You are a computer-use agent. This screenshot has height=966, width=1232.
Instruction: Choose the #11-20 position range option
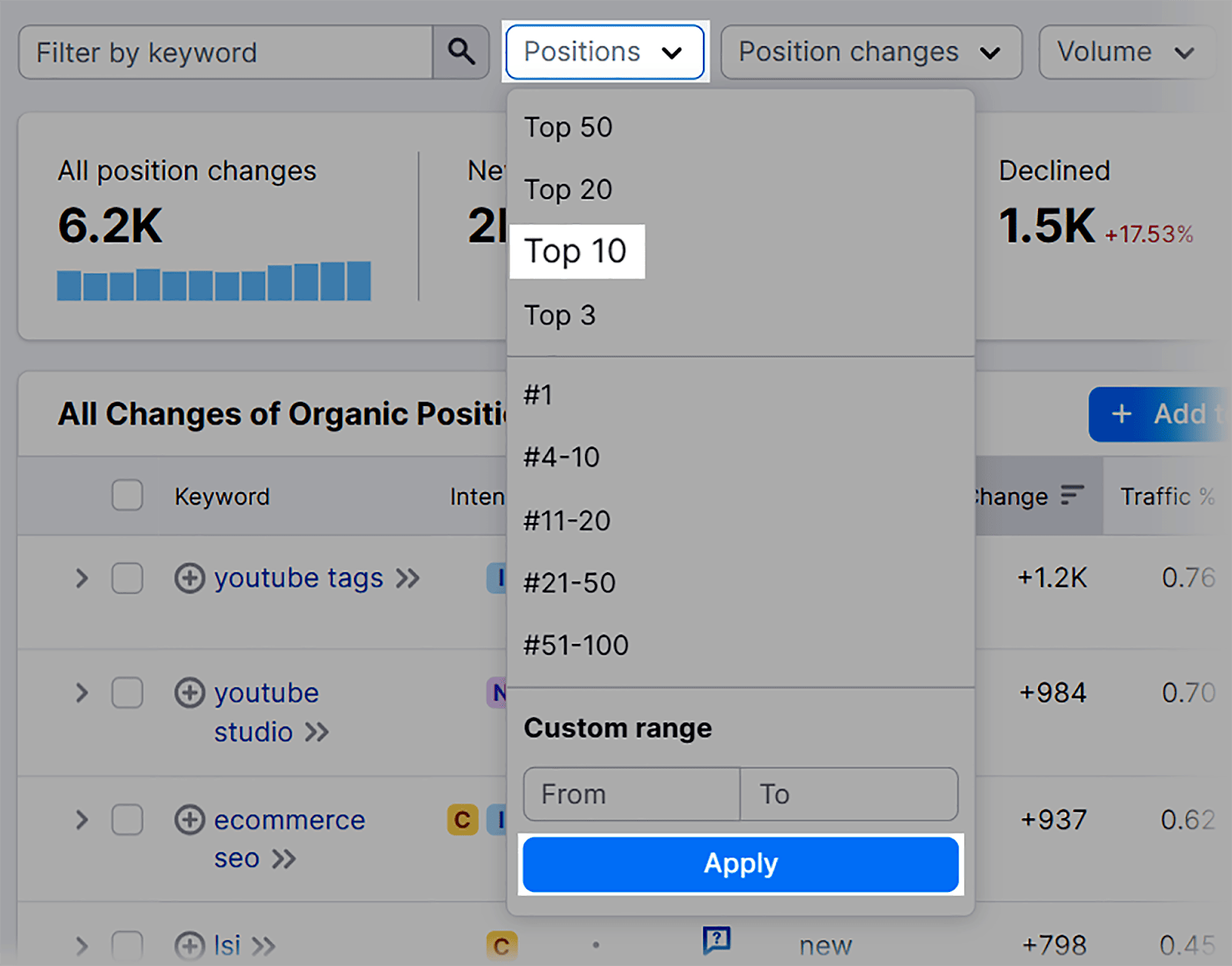click(567, 522)
